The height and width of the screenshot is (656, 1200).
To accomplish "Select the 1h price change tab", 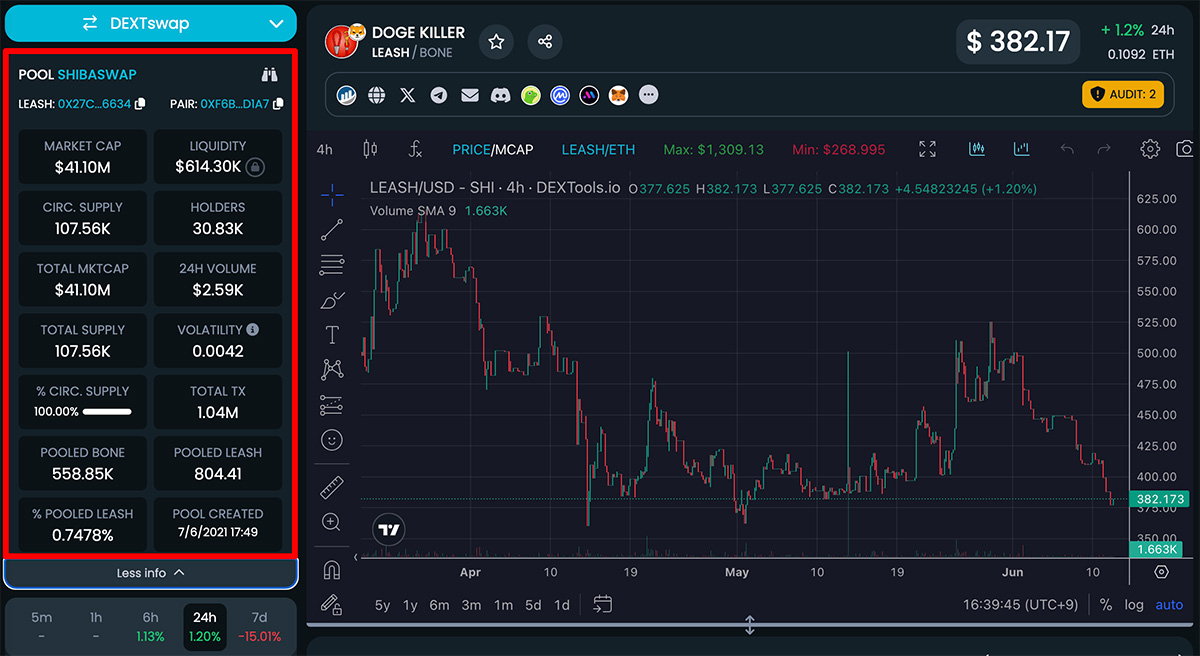I will 96,626.
